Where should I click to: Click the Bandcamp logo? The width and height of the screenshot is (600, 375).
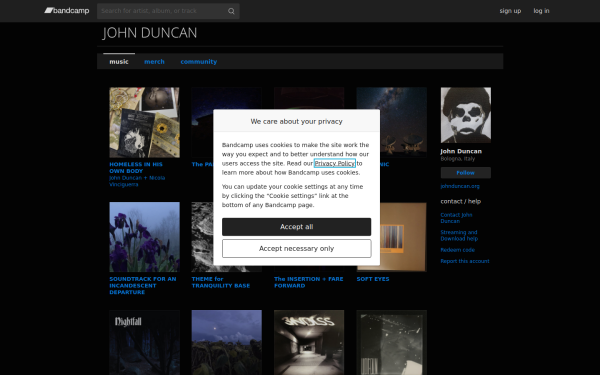[x=67, y=11]
